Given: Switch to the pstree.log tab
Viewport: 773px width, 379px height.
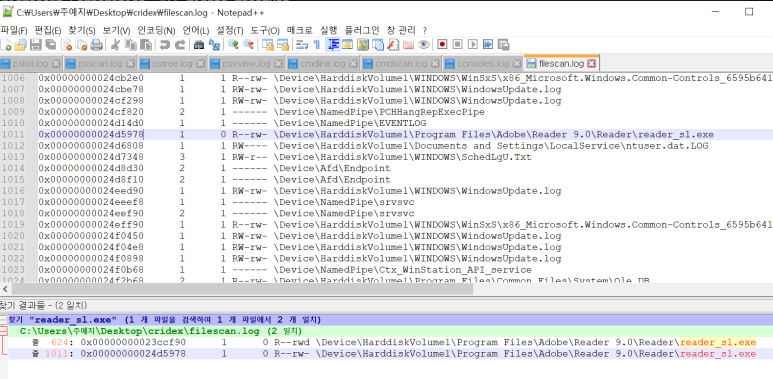Looking at the screenshot, I should click(172, 64).
